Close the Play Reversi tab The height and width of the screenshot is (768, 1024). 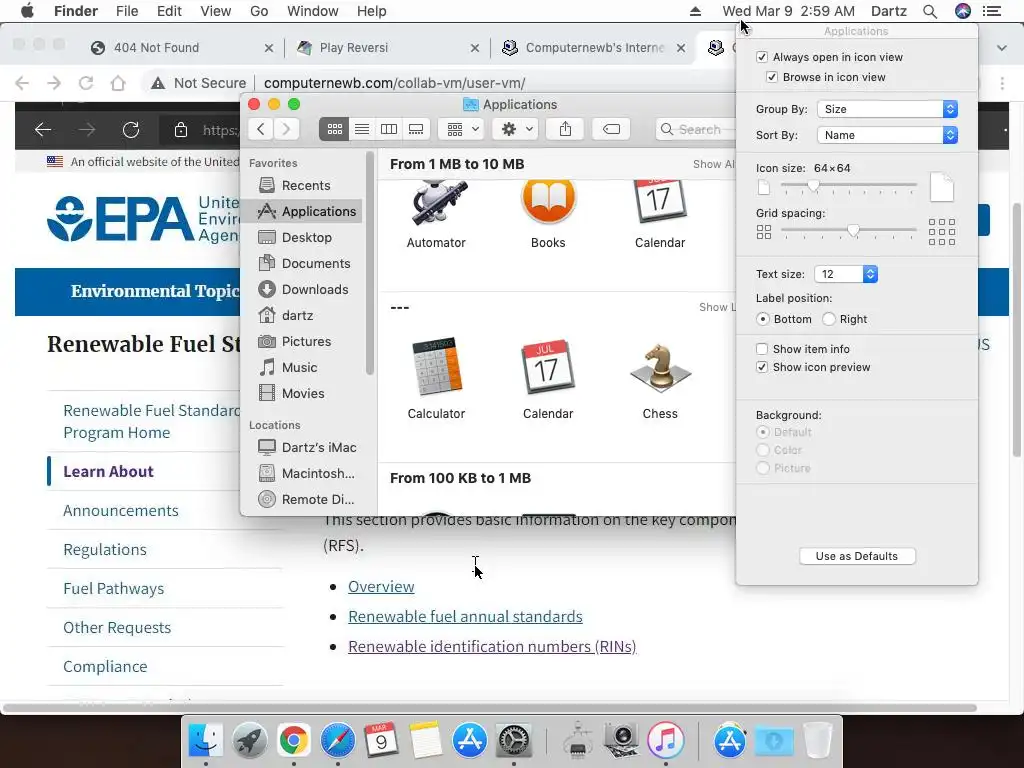475,48
